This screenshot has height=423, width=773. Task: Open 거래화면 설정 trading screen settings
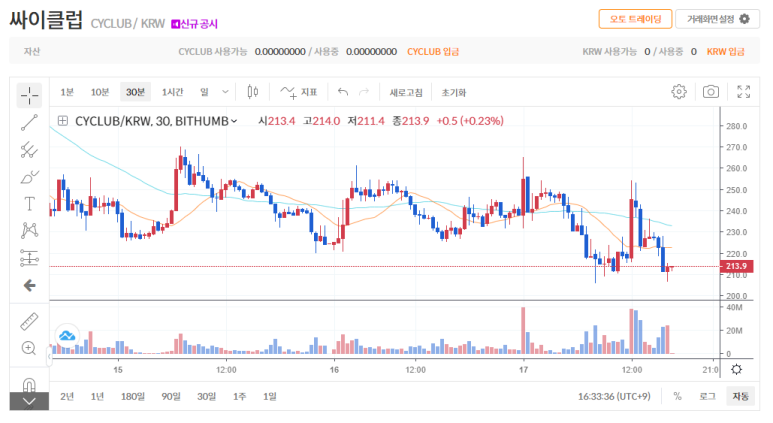[718, 19]
